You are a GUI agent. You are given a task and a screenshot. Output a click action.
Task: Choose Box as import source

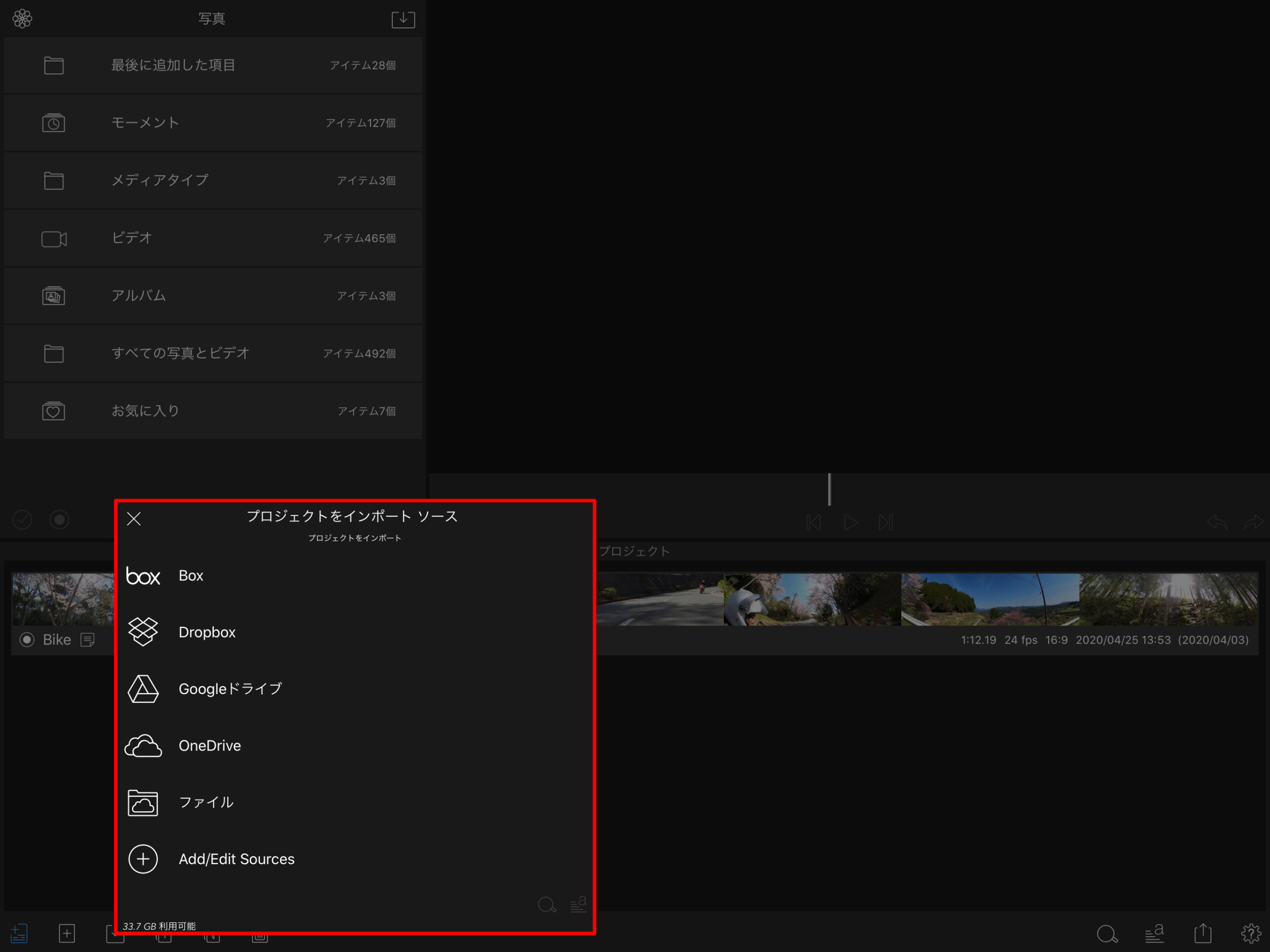coord(355,576)
